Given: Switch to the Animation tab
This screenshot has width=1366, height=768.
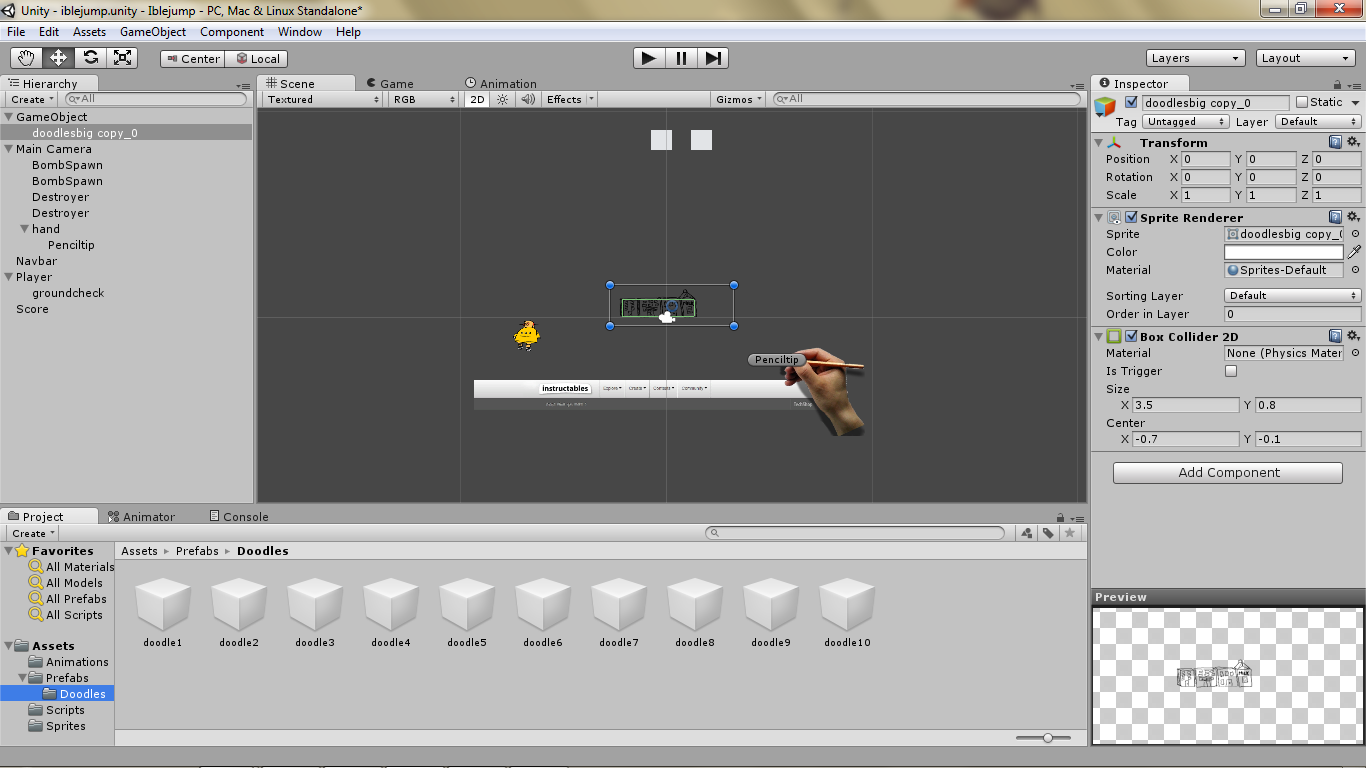Looking at the screenshot, I should (x=501, y=84).
